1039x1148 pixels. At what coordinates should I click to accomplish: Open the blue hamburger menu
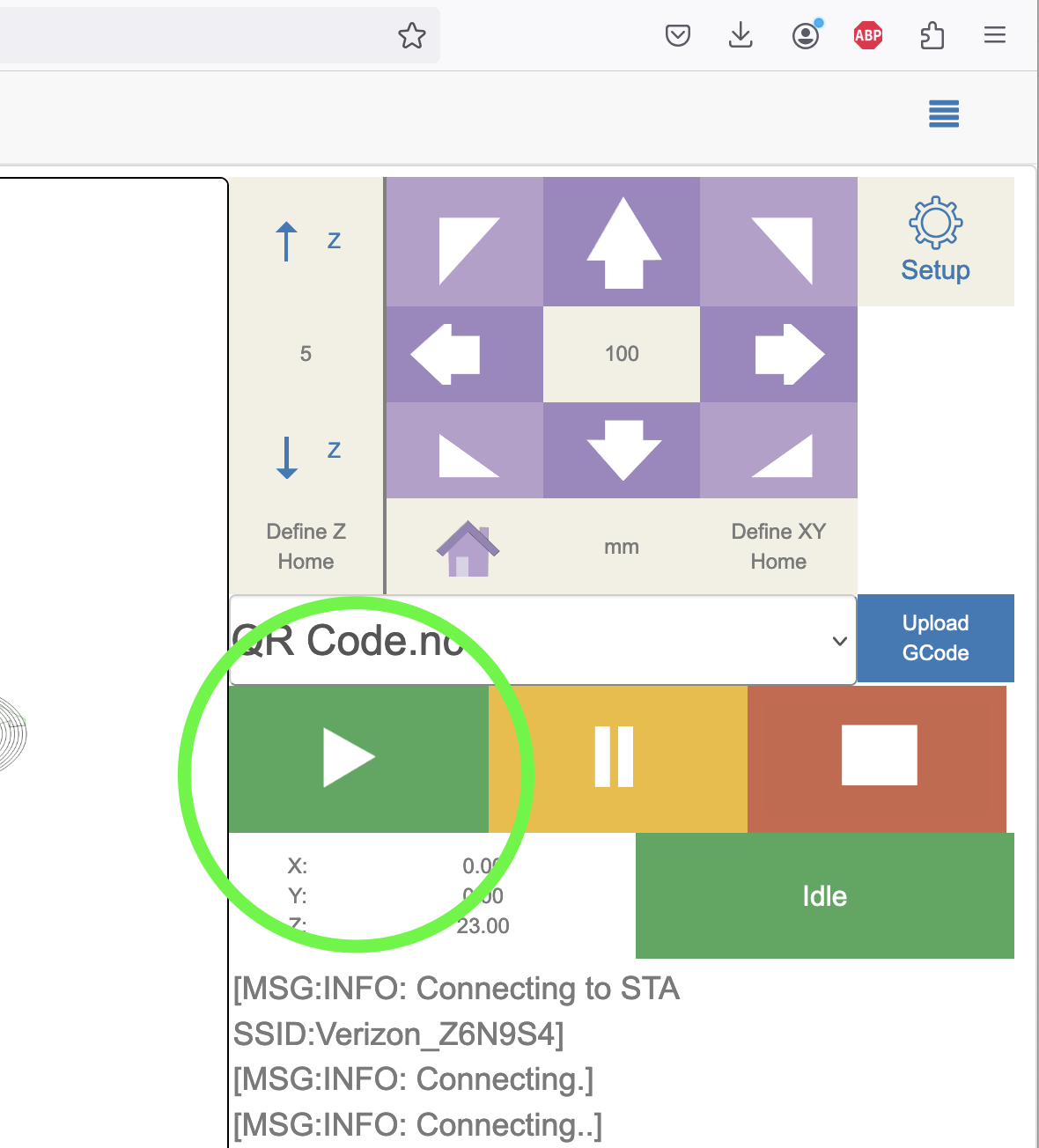coord(944,114)
